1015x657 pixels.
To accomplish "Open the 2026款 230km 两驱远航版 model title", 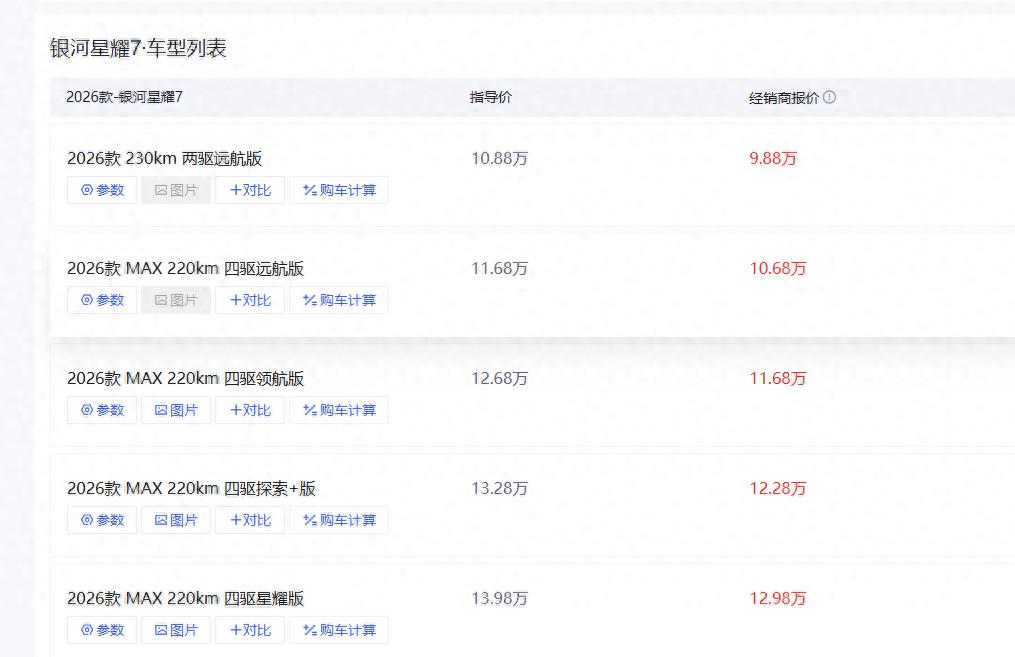I will point(164,159).
